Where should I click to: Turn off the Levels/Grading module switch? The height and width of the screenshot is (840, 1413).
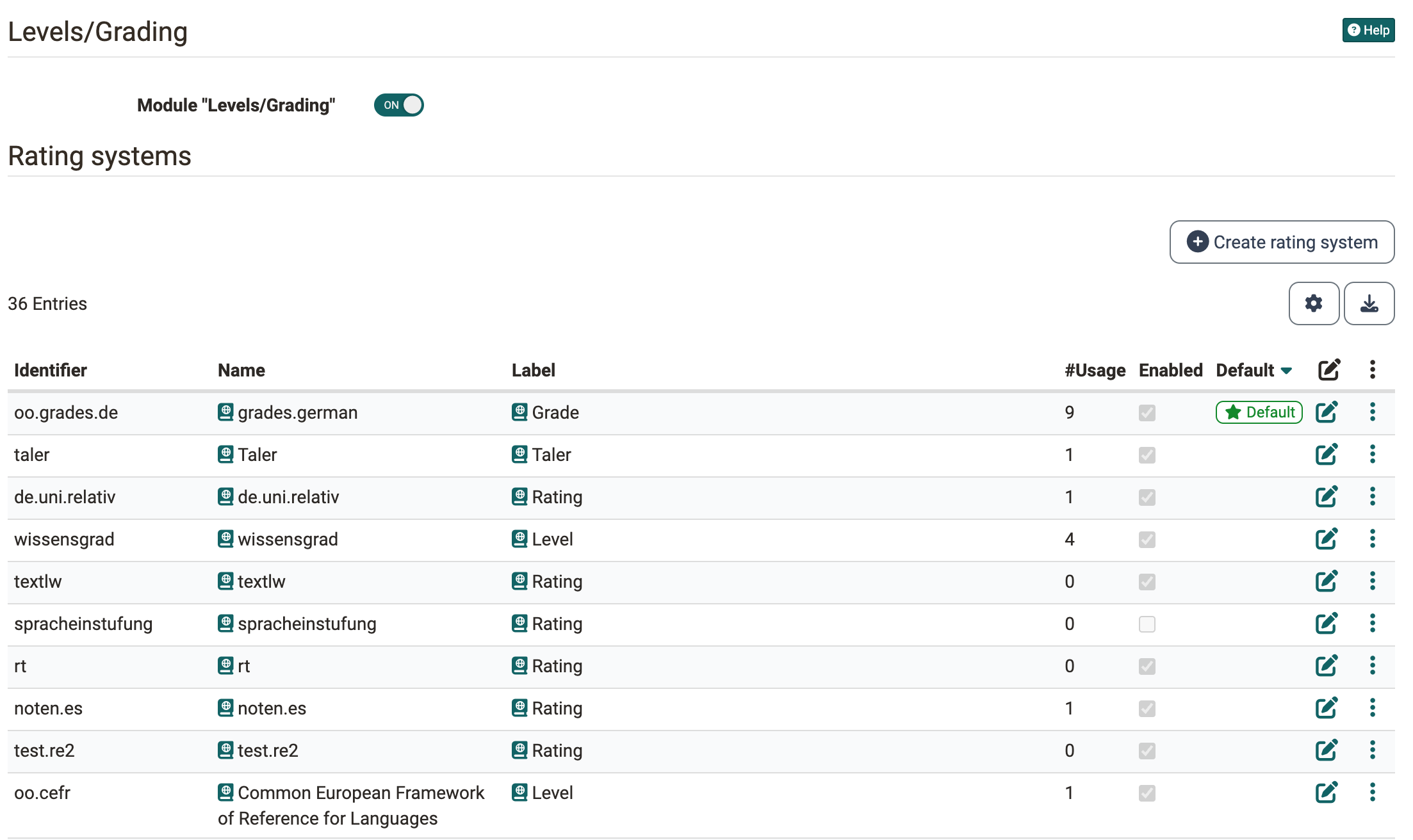point(398,105)
